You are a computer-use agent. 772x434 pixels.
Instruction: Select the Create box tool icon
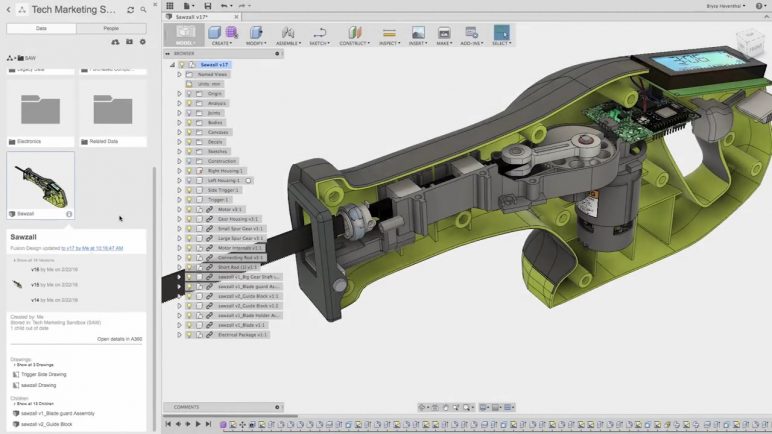coord(215,33)
